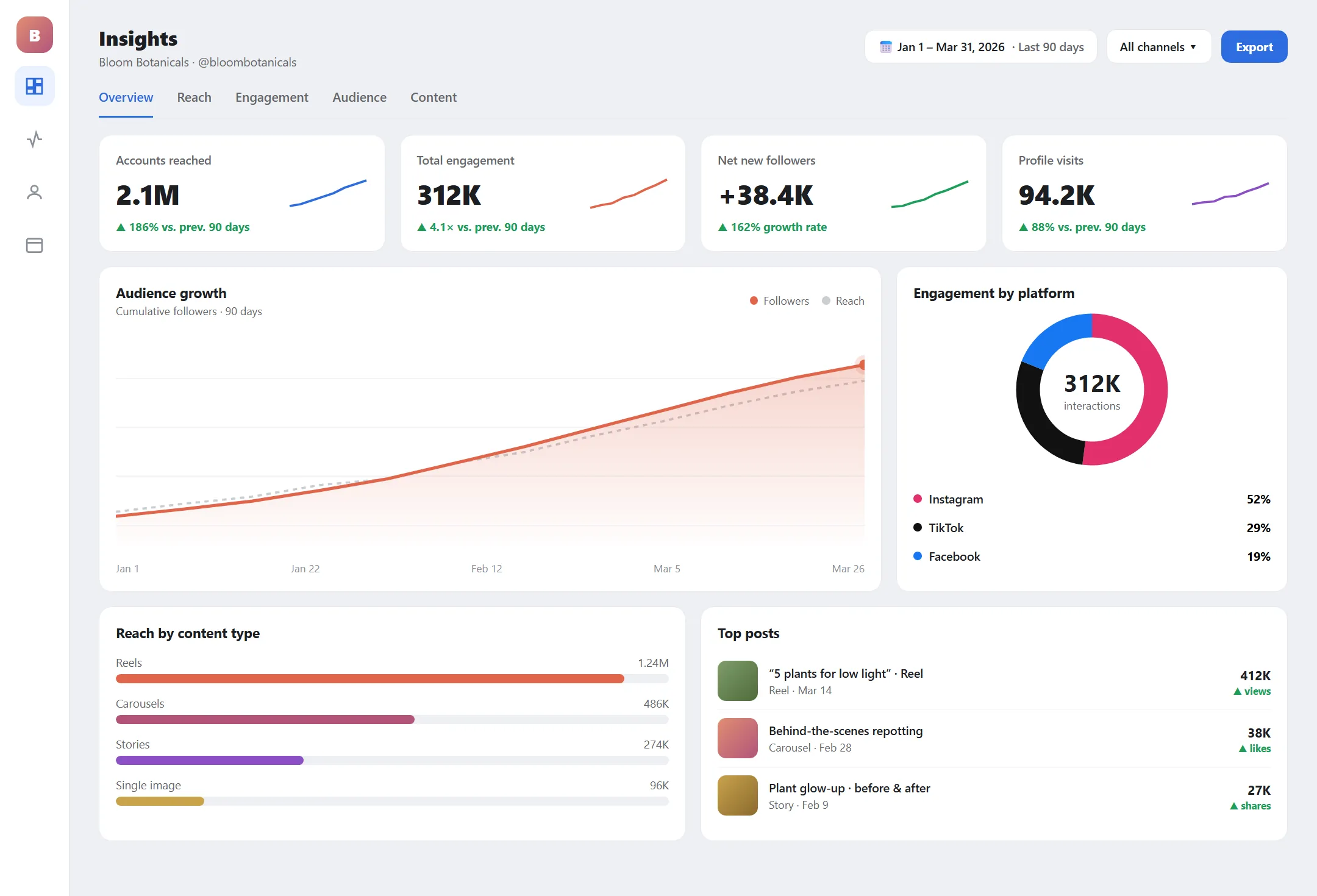1317x896 pixels.
Task: Open the Accounts reached 2.1M card
Action: point(242,193)
